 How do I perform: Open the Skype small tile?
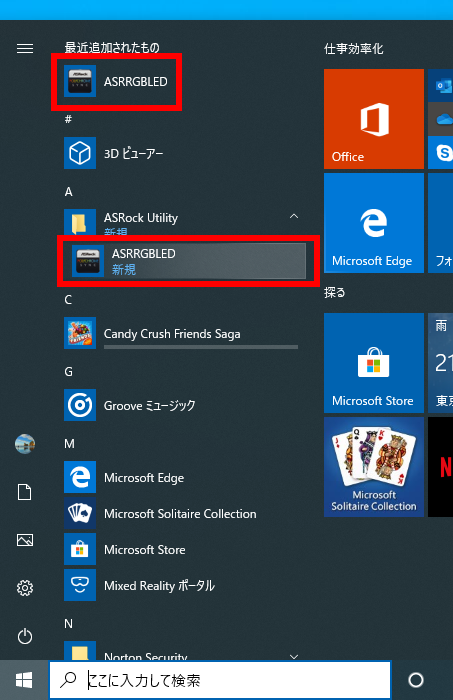click(441, 153)
